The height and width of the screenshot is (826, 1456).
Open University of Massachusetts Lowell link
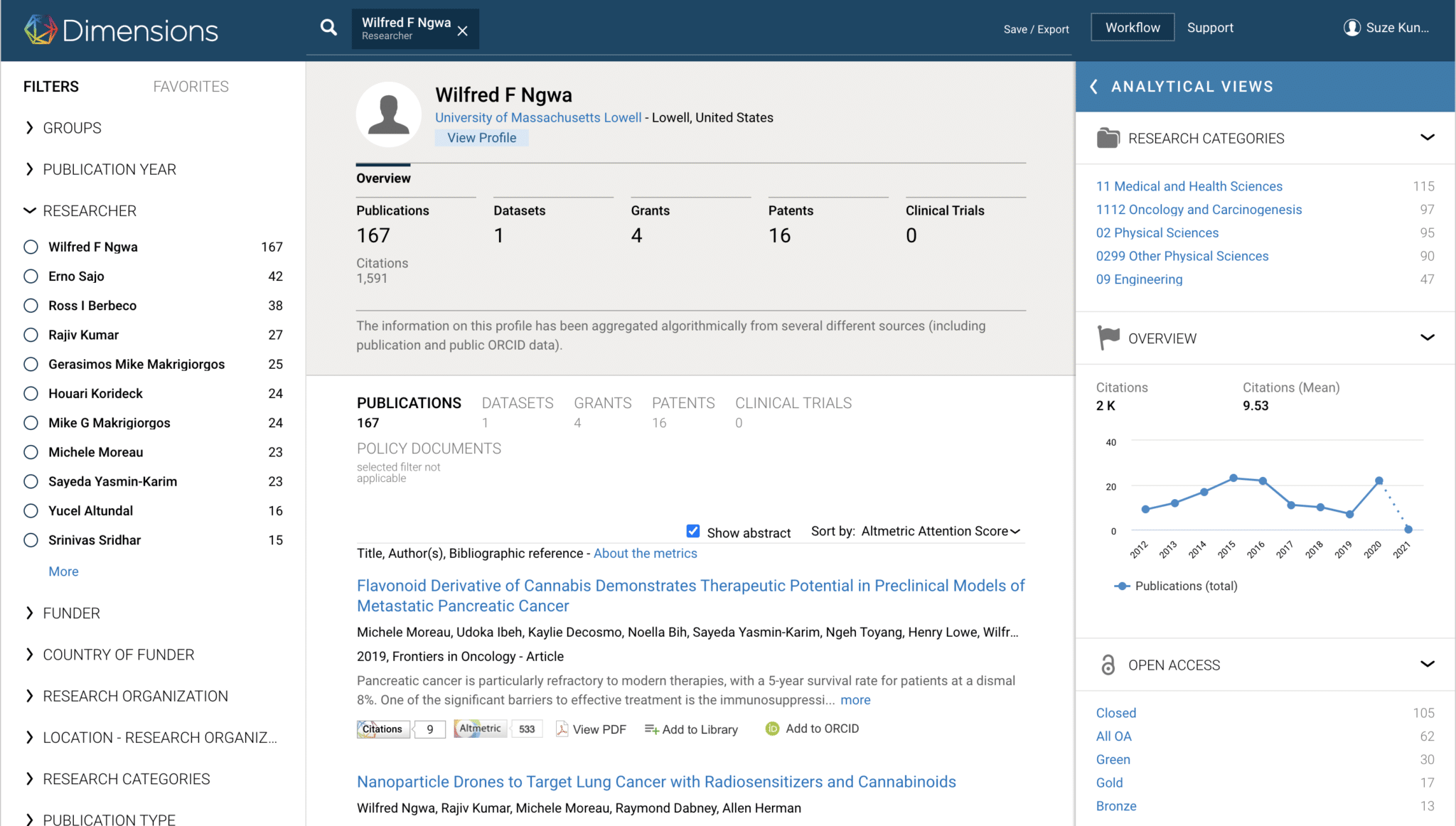click(538, 117)
